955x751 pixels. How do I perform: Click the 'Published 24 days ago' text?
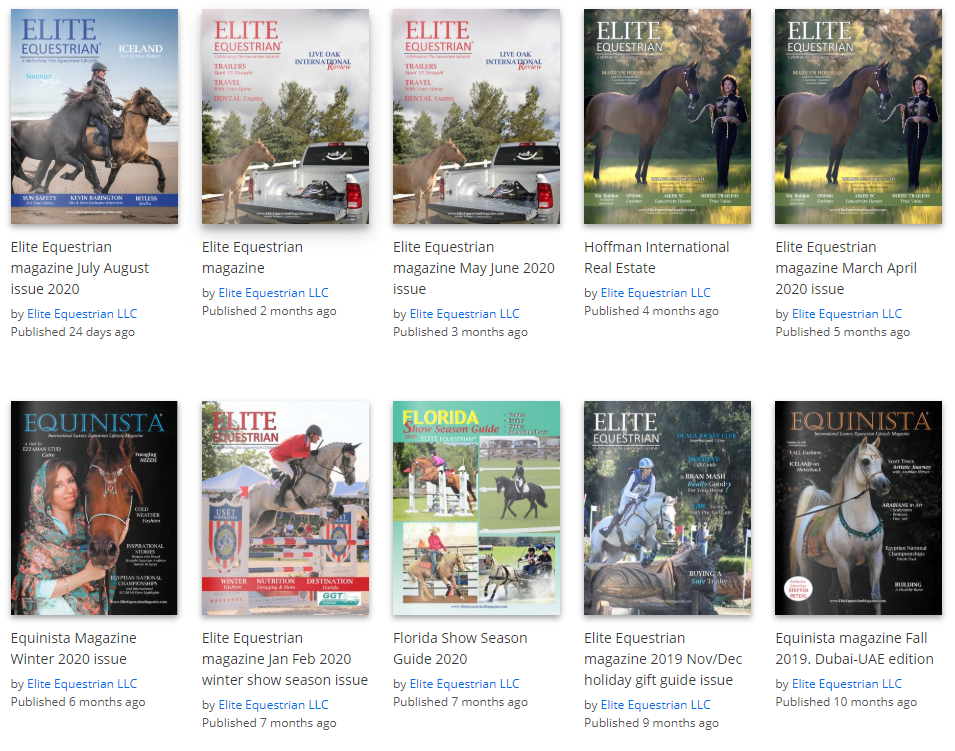pyautogui.click(x=72, y=332)
